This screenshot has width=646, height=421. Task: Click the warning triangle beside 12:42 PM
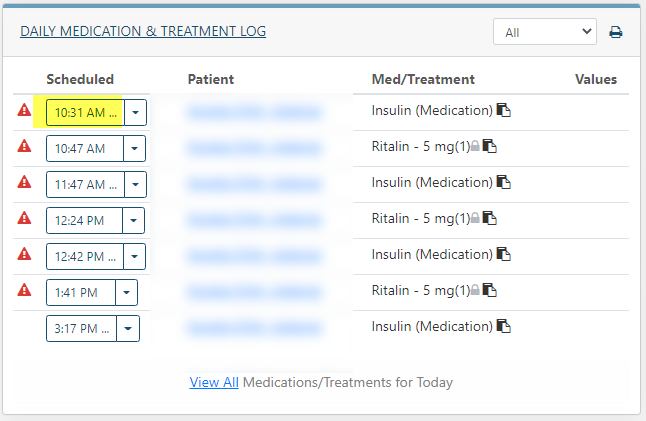(24, 254)
